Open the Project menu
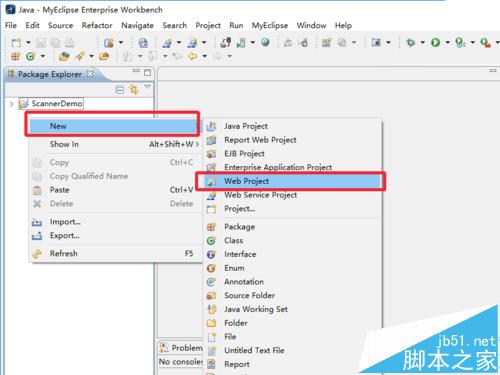The width and height of the screenshot is (500, 375). (x=208, y=25)
